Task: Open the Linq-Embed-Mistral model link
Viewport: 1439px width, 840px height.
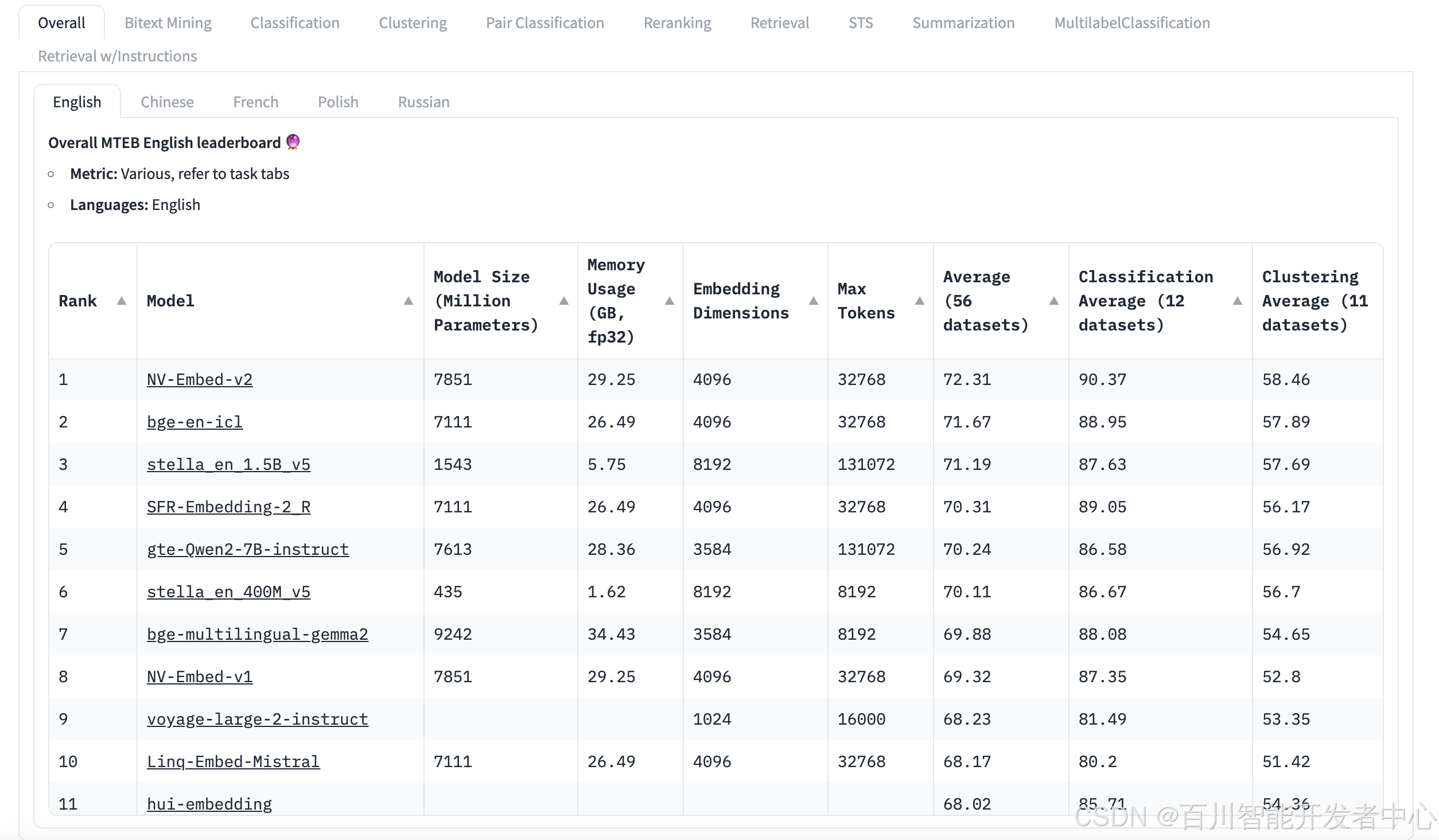Action: coord(234,761)
